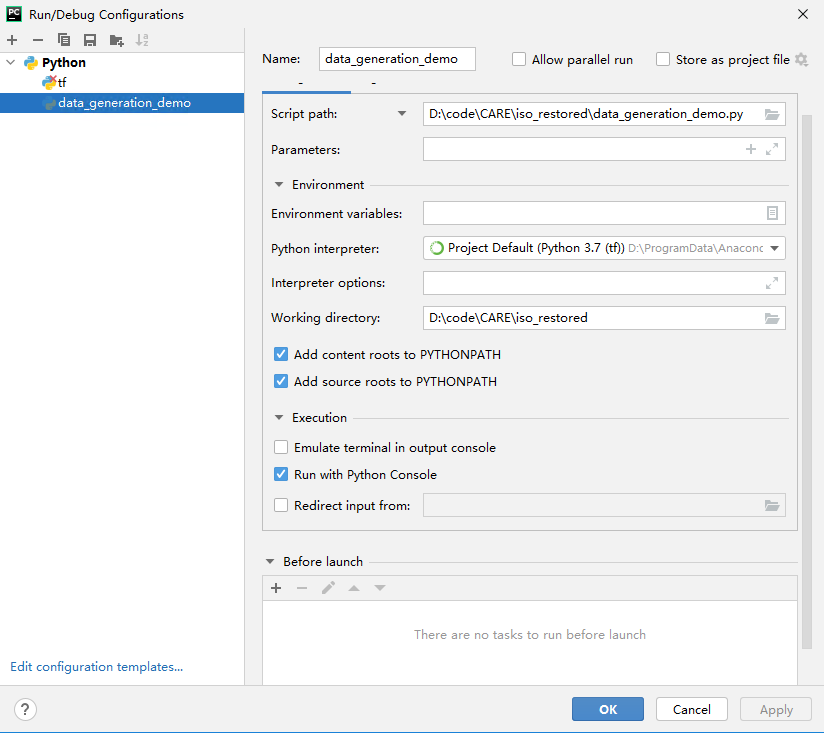
Task: Expand the Interpreter options field
Action: tap(771, 283)
